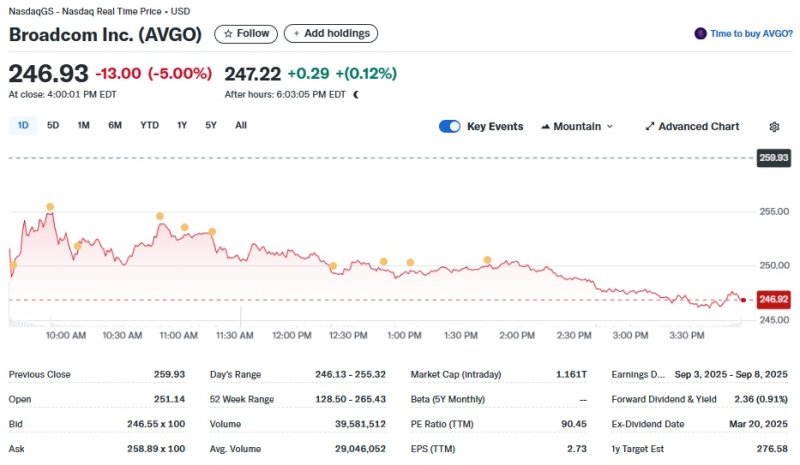Click the red 246.92 current price label
The width and height of the screenshot is (800, 465).
774,299
